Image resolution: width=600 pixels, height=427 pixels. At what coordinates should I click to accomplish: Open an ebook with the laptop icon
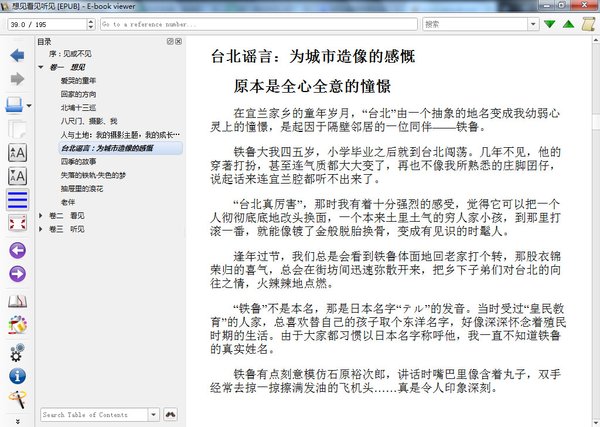(x=15, y=105)
